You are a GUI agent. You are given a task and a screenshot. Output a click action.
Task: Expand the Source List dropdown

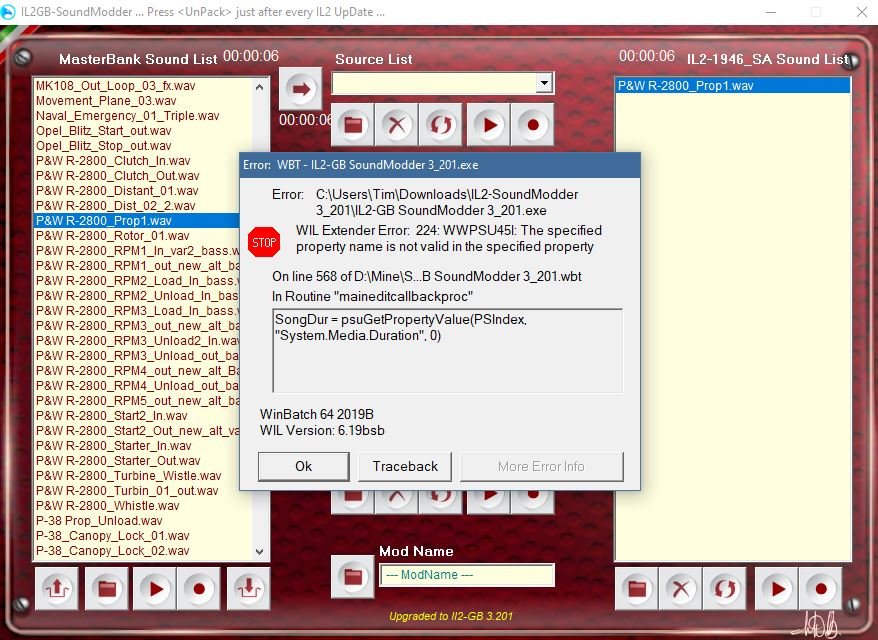tap(544, 83)
